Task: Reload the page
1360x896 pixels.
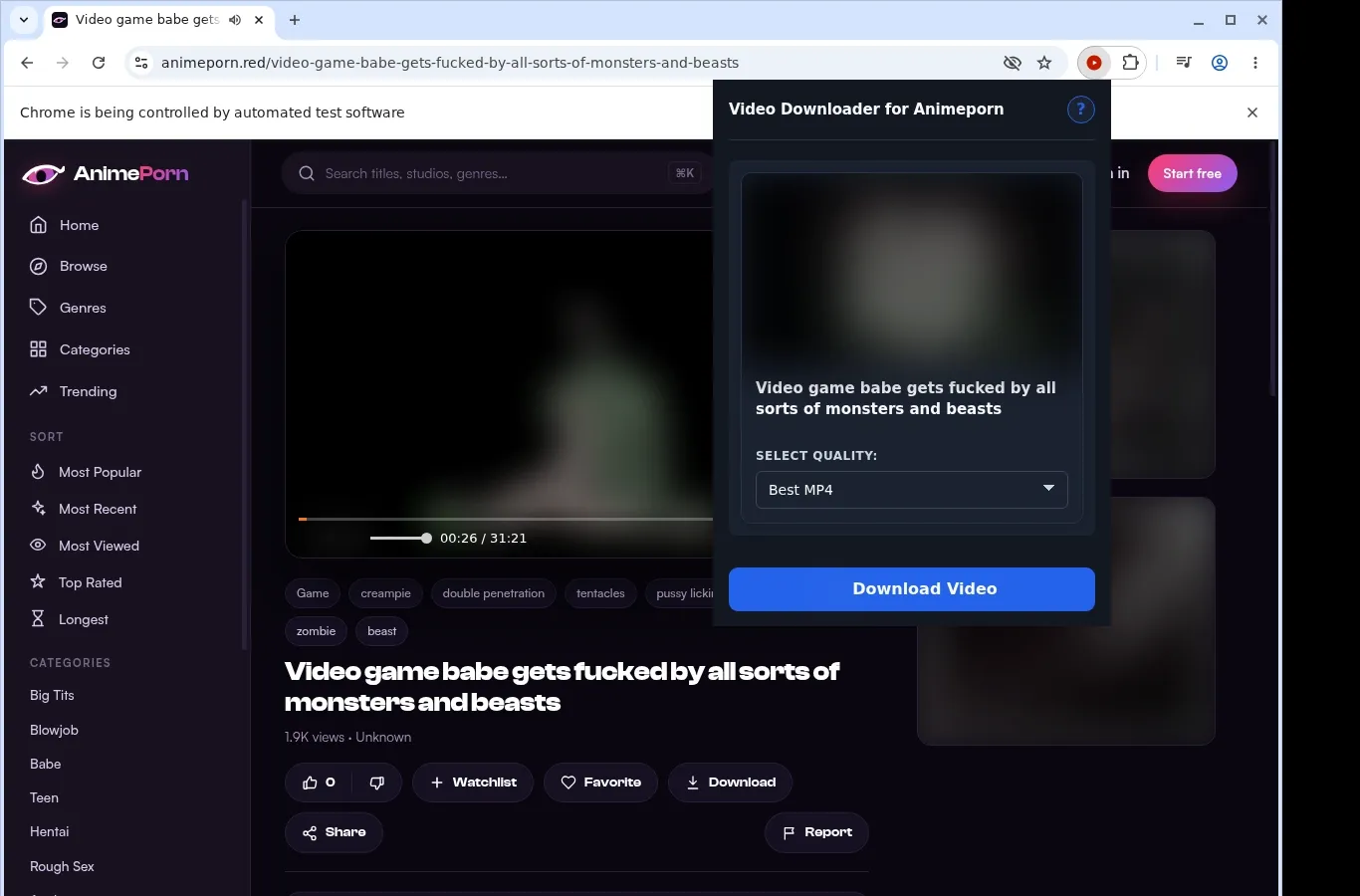Action: (x=99, y=63)
